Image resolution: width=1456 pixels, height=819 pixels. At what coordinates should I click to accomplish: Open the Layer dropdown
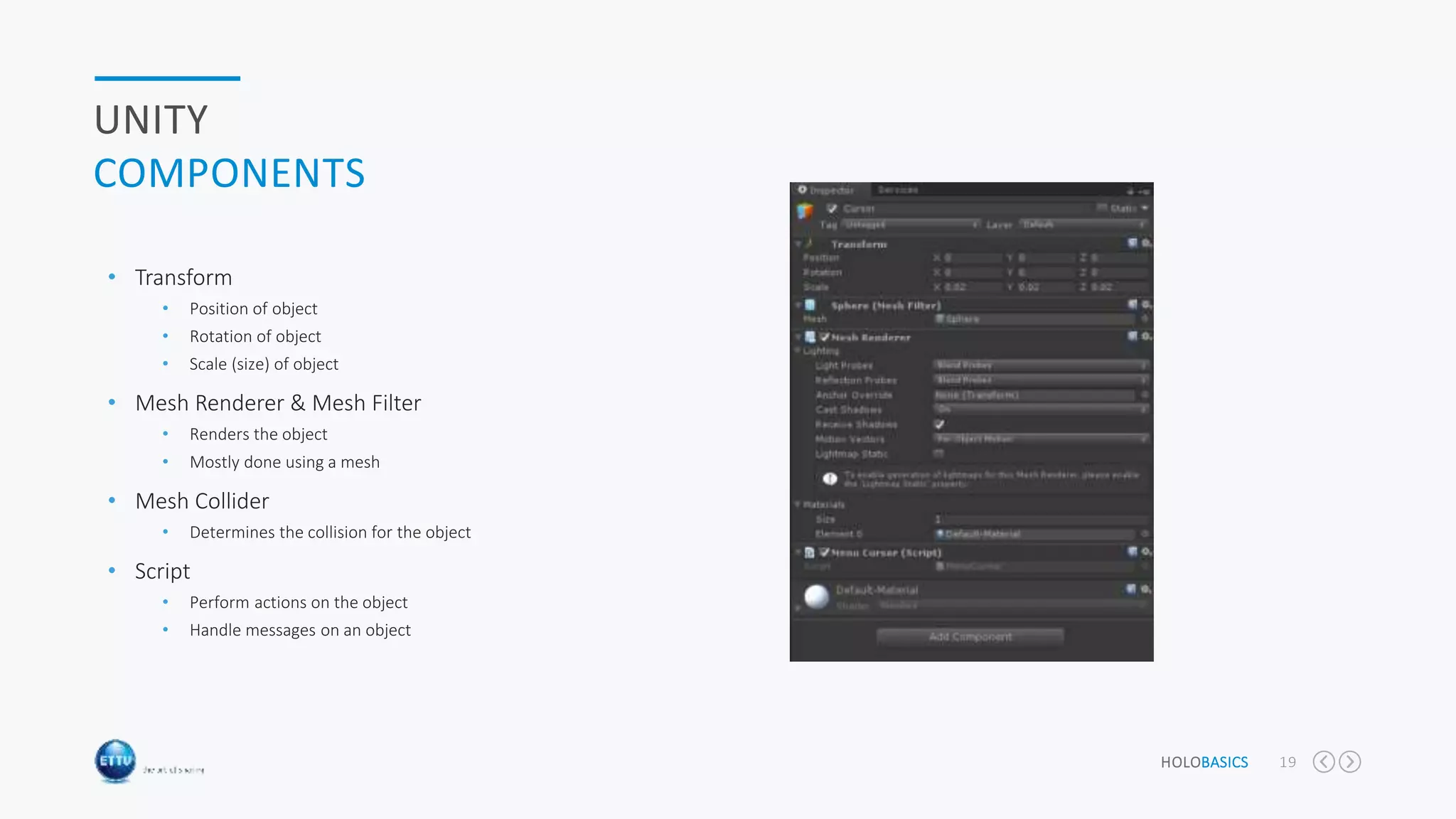[1083, 225]
